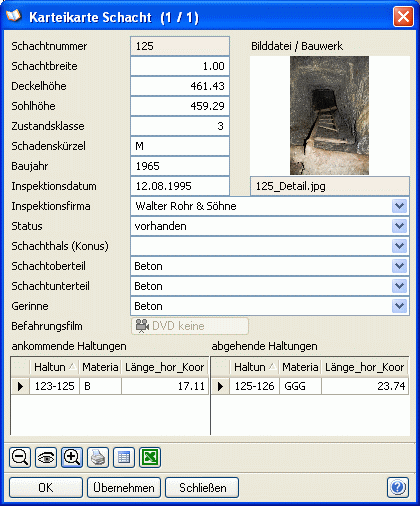Click the Schadenskürzel field
Image resolution: width=420 pixels, height=506 pixels.
(180, 146)
